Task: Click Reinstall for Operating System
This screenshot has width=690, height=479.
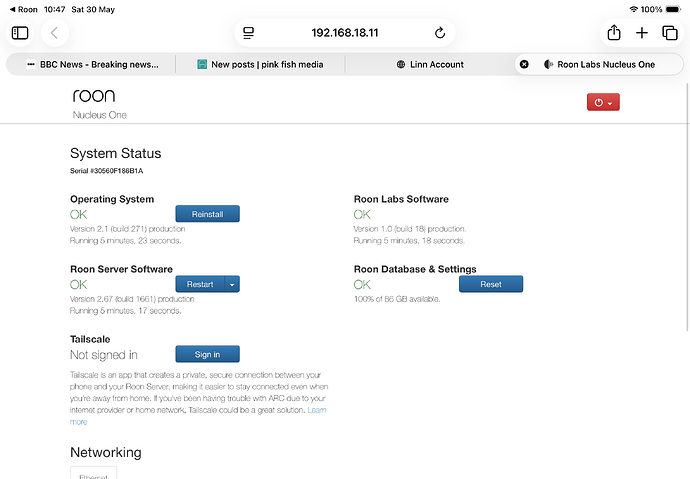Action: (x=207, y=214)
